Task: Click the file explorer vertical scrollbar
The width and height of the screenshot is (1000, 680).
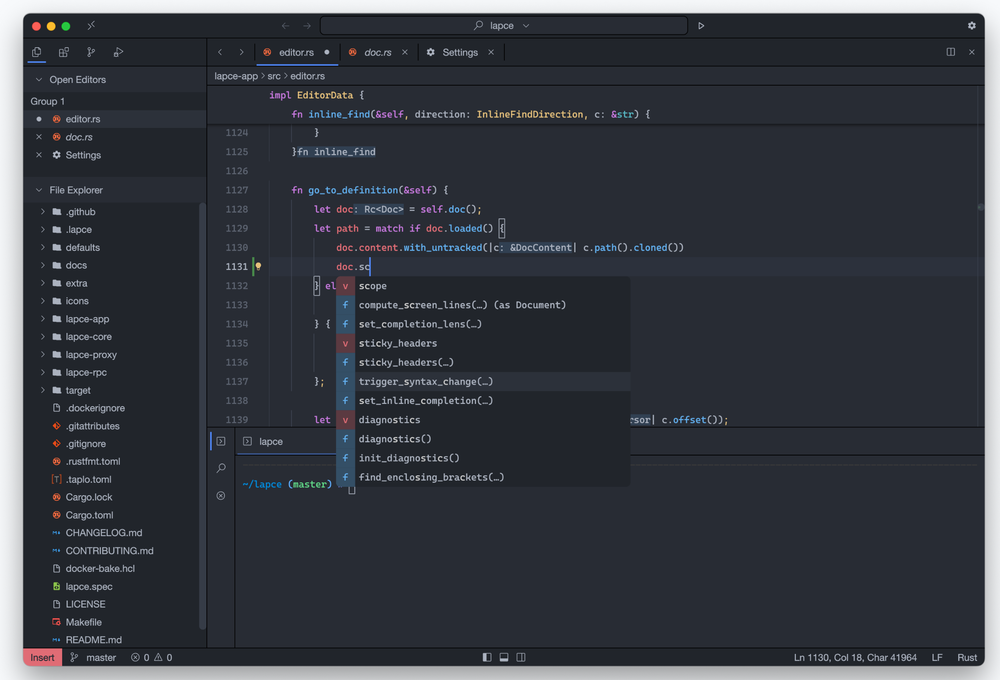Action: (202, 415)
